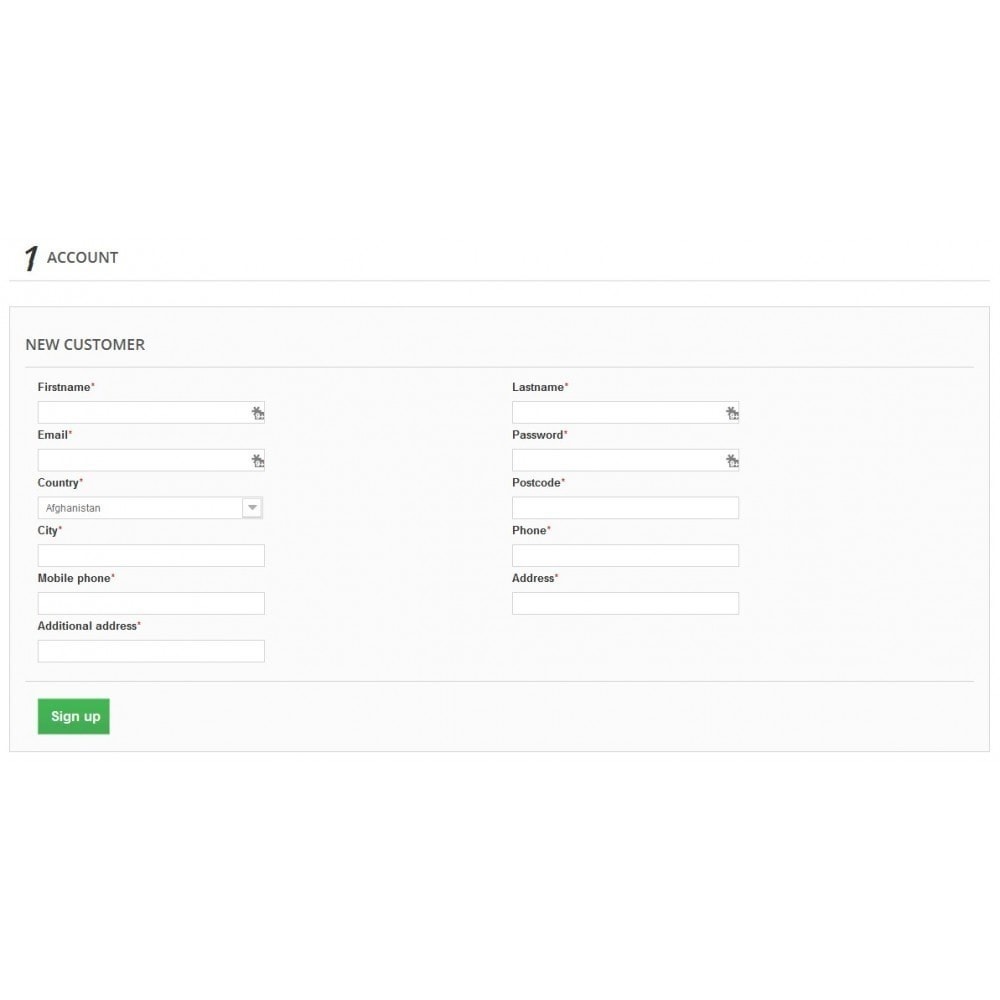Screen dimensions: 1000x1000
Task: Click the autofill icon in Lastname field
Action: 732,413
